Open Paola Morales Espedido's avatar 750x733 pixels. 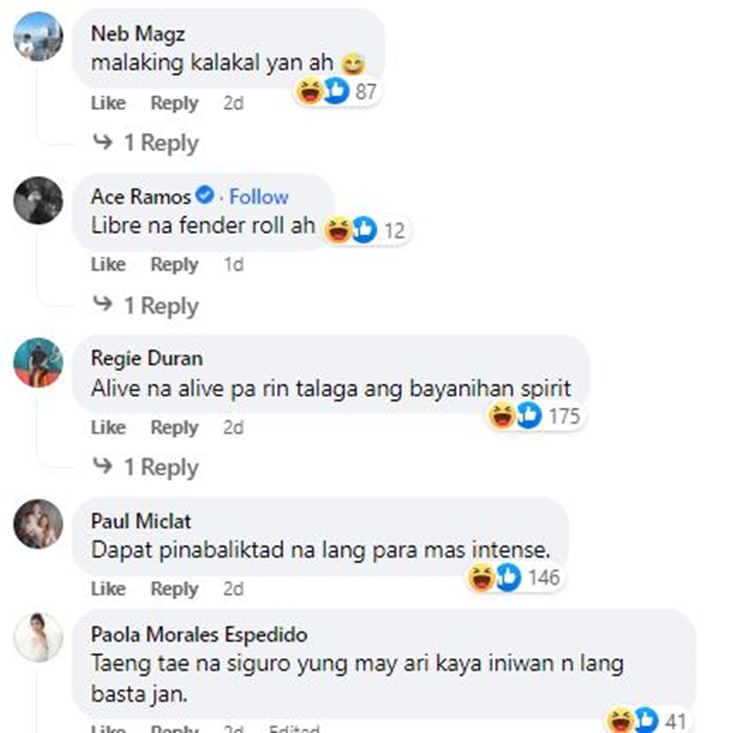coord(38,637)
